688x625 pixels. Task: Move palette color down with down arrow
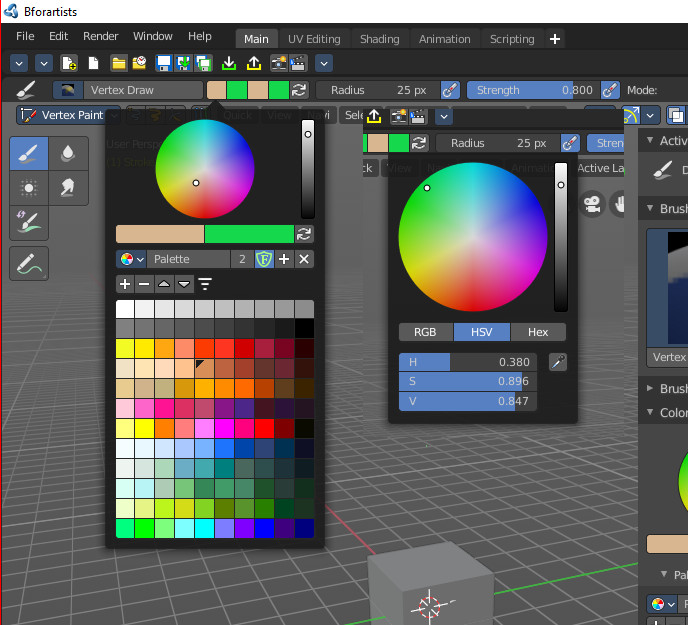click(184, 284)
